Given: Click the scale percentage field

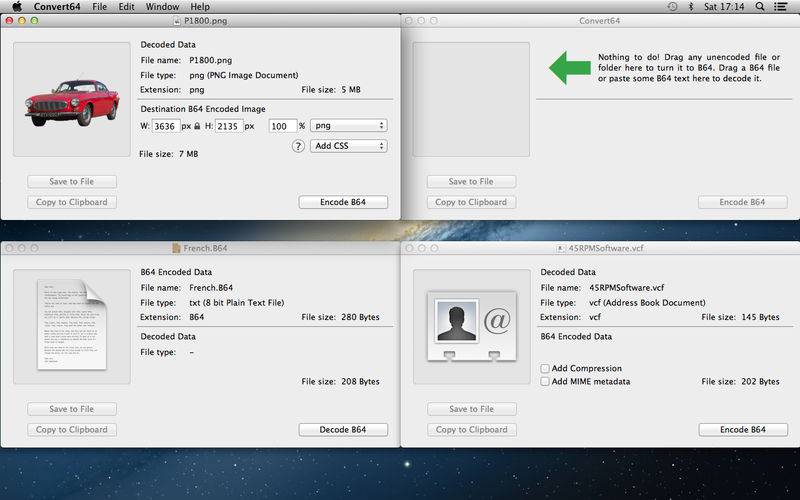Looking at the screenshot, I should tap(281, 127).
